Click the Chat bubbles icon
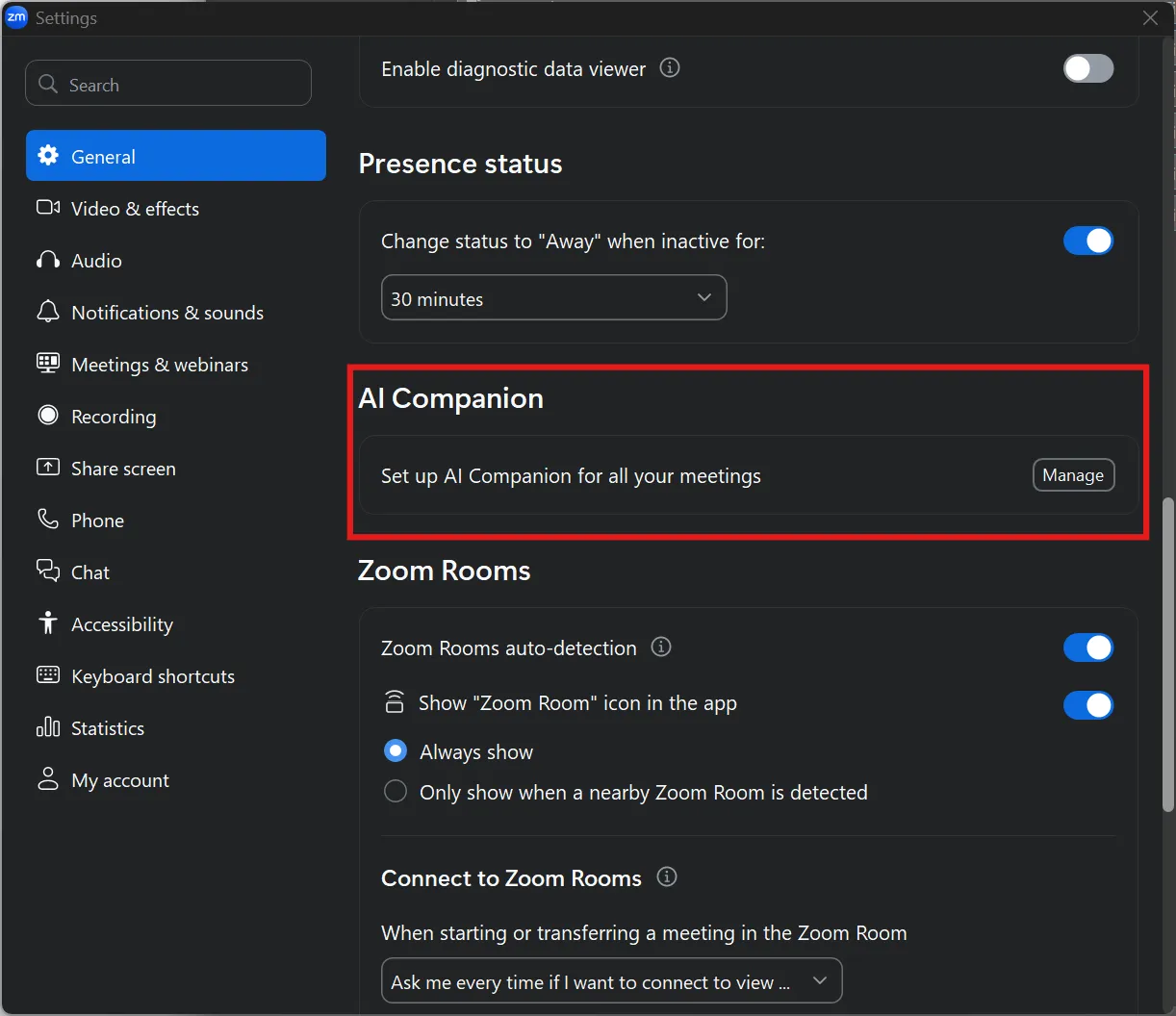Image resolution: width=1176 pixels, height=1016 pixels. [x=48, y=571]
